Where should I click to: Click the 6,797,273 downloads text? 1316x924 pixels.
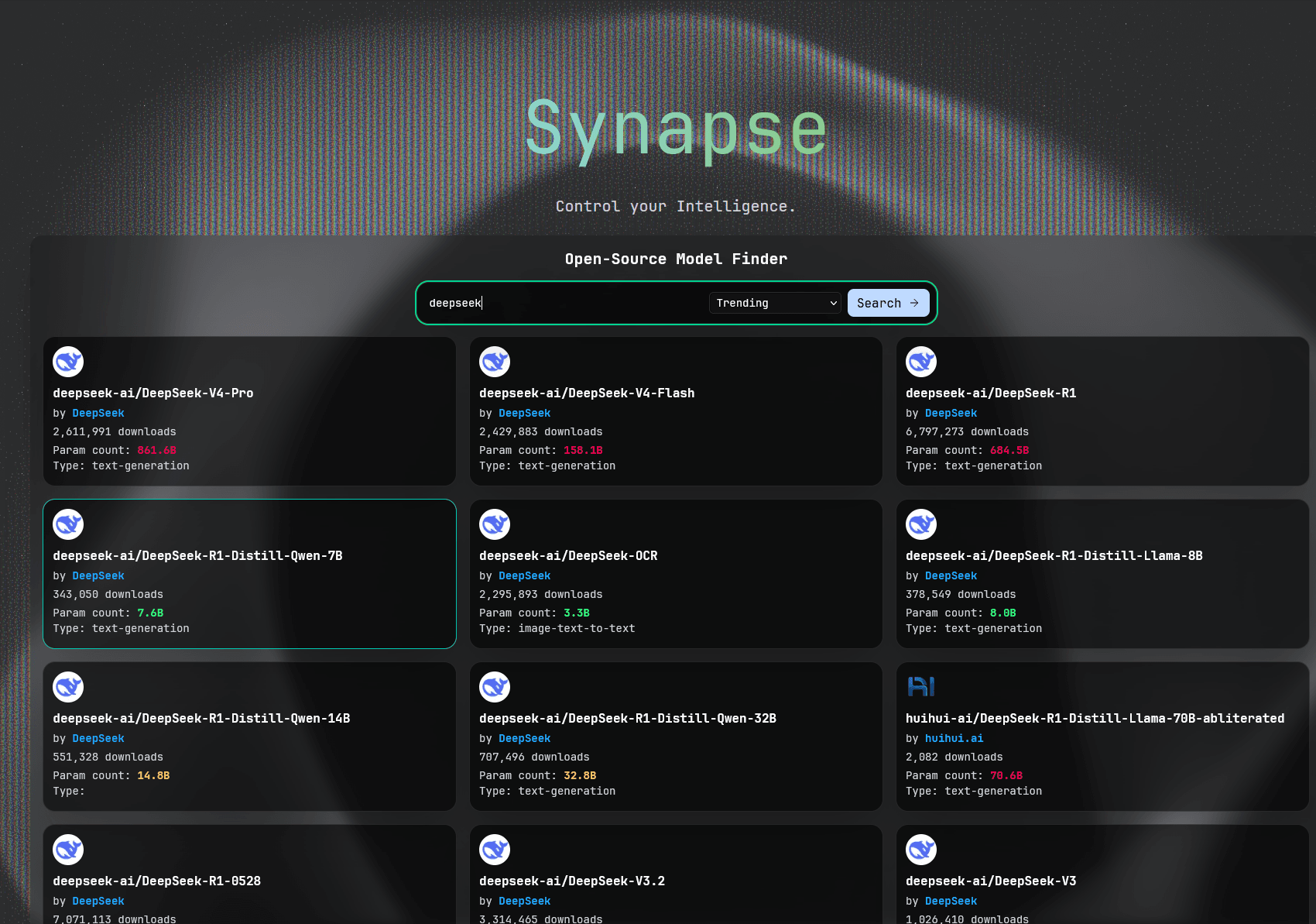coord(968,432)
